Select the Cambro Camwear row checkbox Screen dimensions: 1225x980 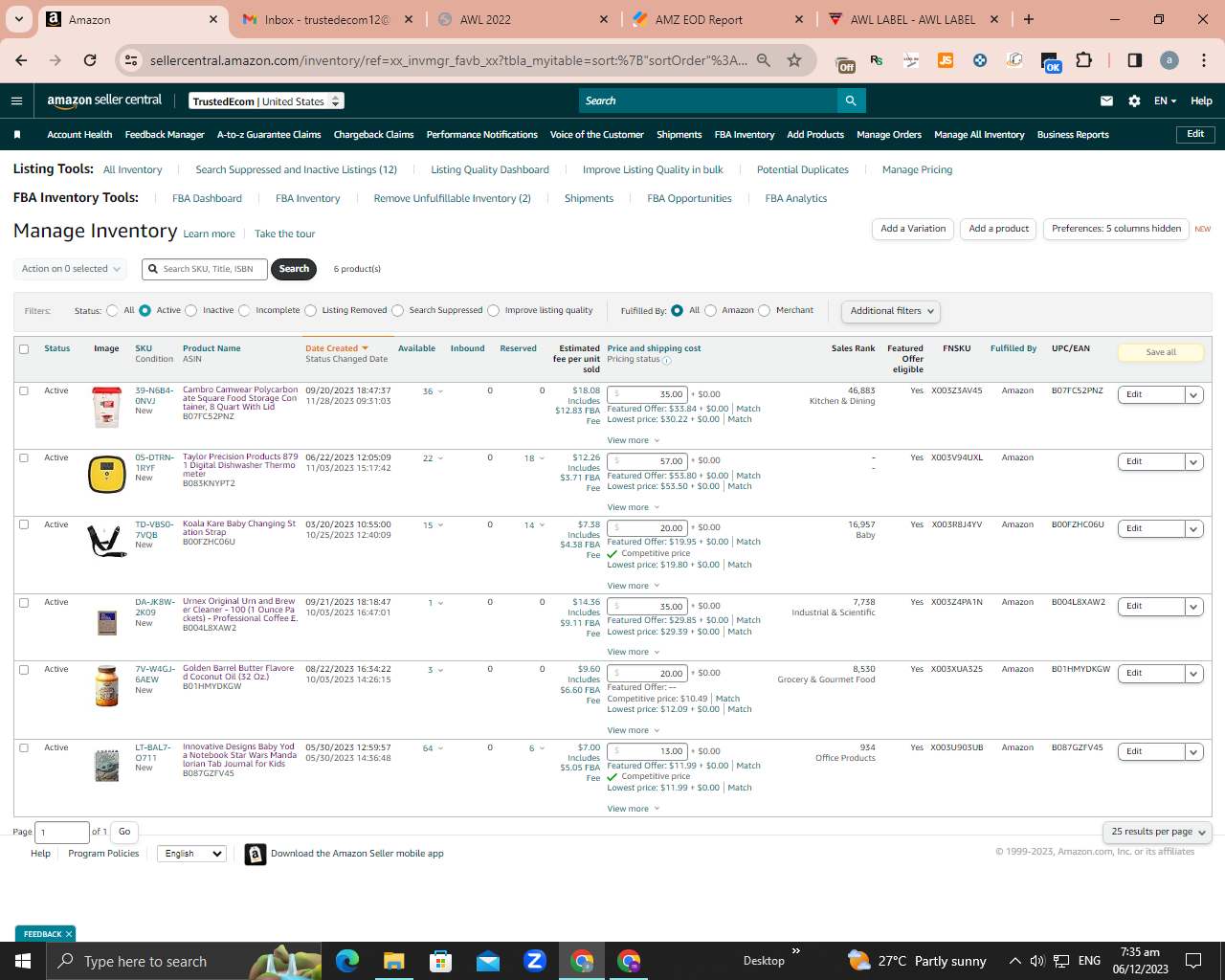pyautogui.click(x=24, y=391)
